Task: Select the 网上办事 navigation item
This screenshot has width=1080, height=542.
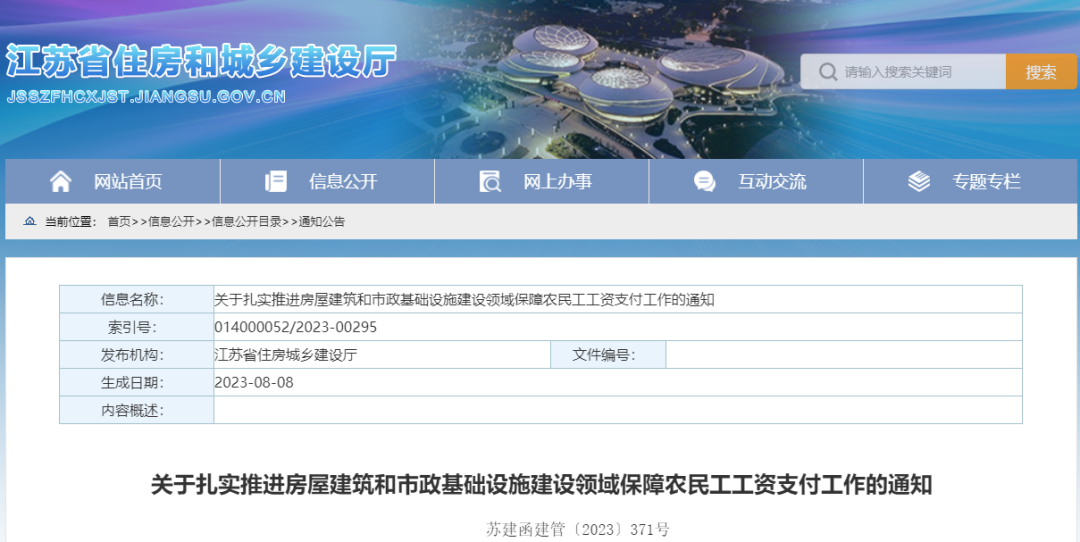Action: coord(557,181)
